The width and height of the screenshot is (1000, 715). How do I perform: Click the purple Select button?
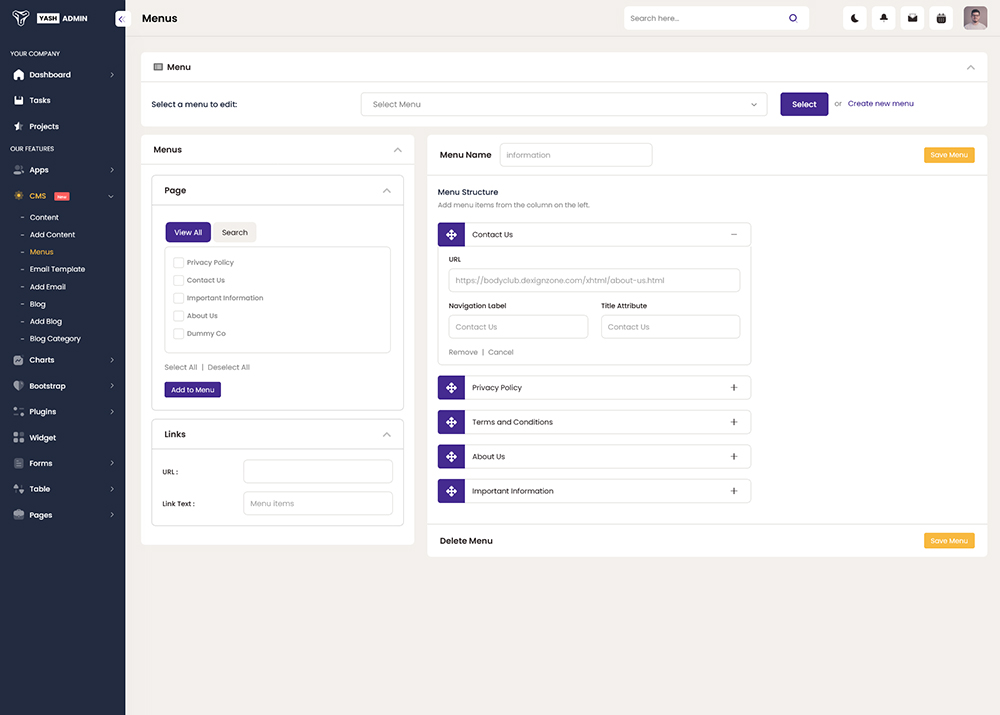pos(804,104)
